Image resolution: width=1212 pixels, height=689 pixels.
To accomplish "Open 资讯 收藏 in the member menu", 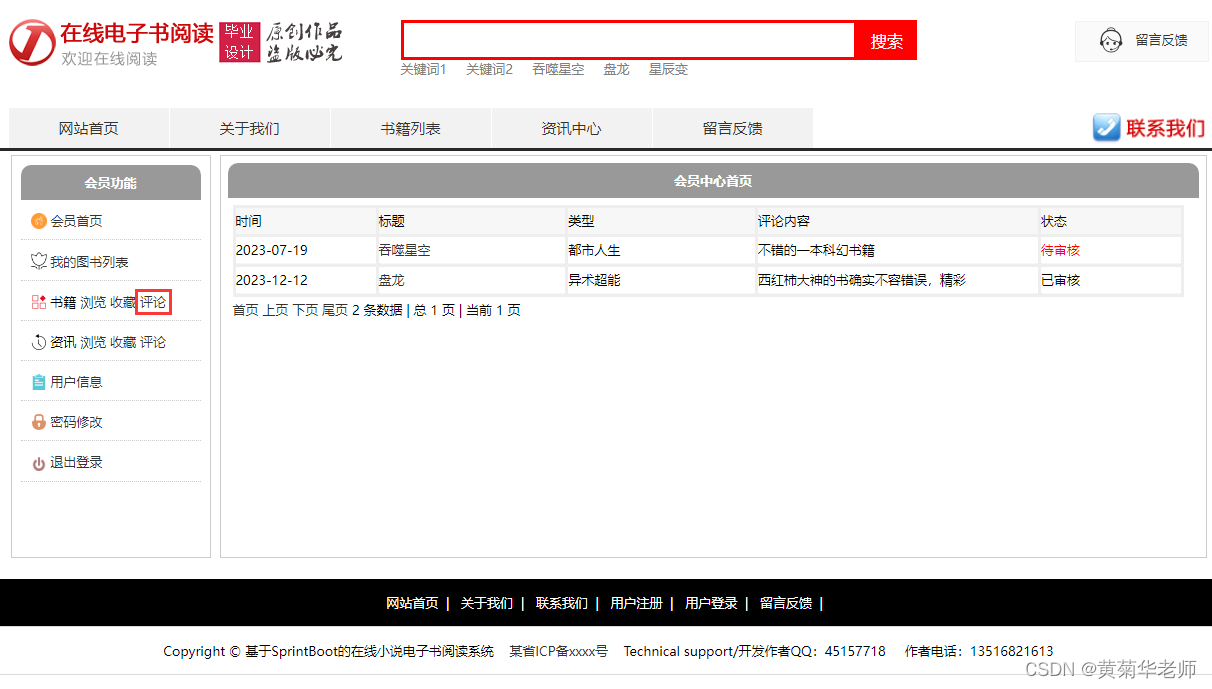I will 123,342.
